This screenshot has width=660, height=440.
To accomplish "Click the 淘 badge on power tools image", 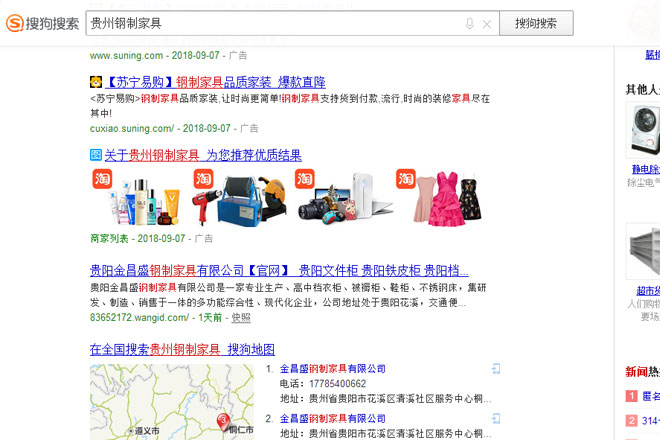I will point(203,179).
